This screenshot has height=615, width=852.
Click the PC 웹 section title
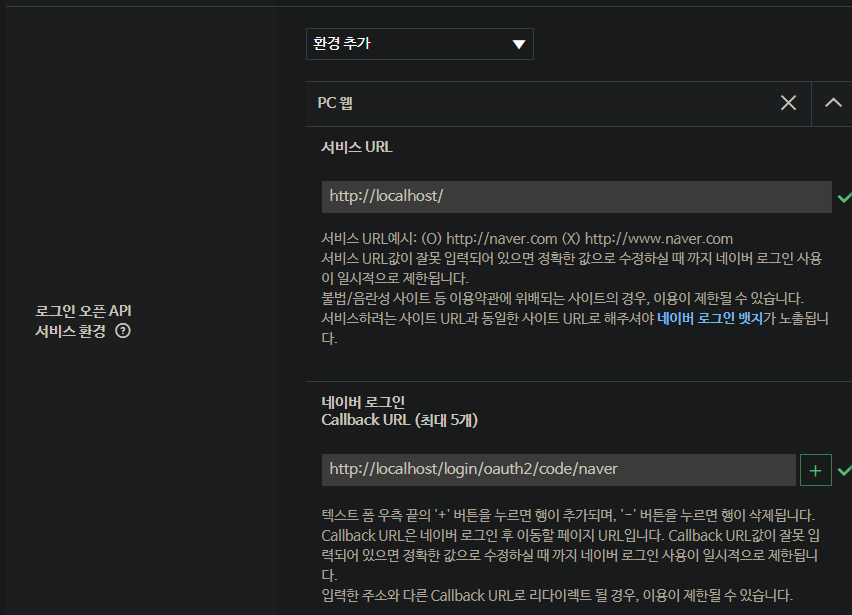pyautogui.click(x=335, y=103)
